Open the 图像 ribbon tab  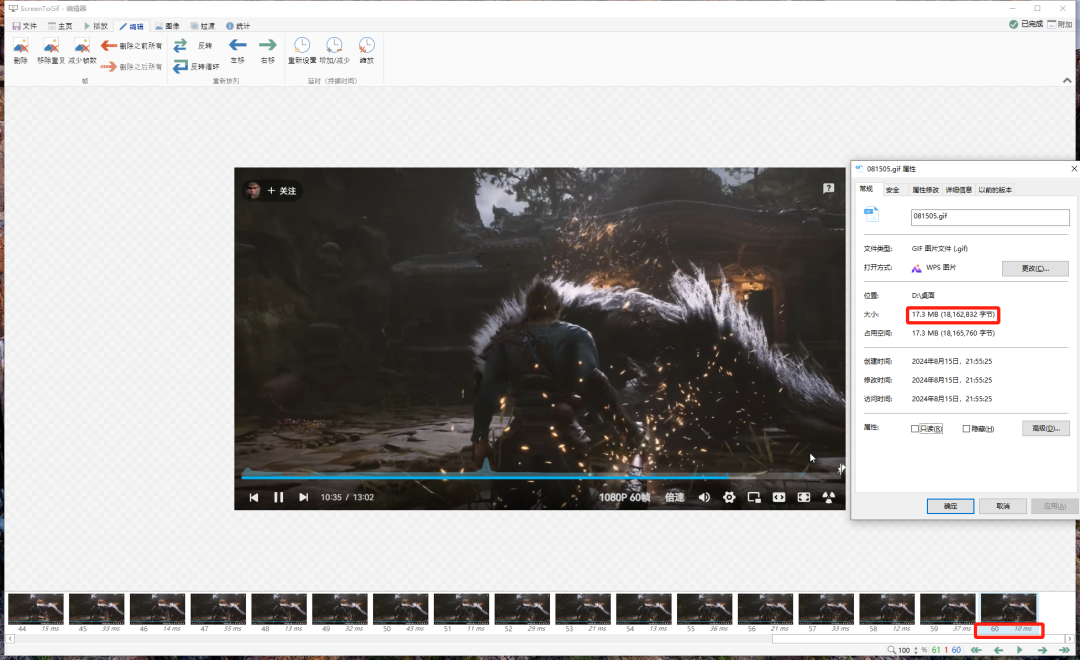point(167,26)
